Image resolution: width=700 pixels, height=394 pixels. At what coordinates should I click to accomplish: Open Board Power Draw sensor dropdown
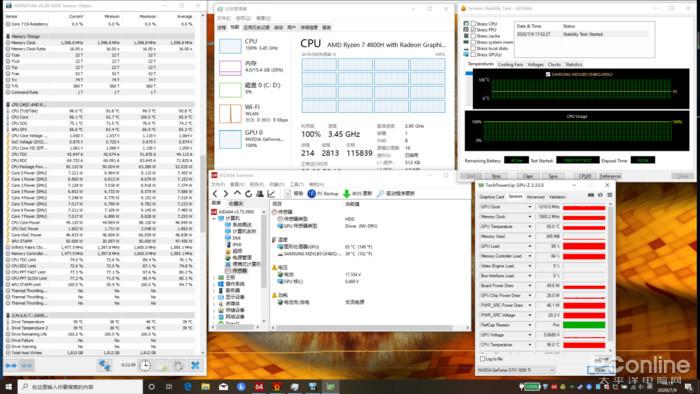(529, 286)
